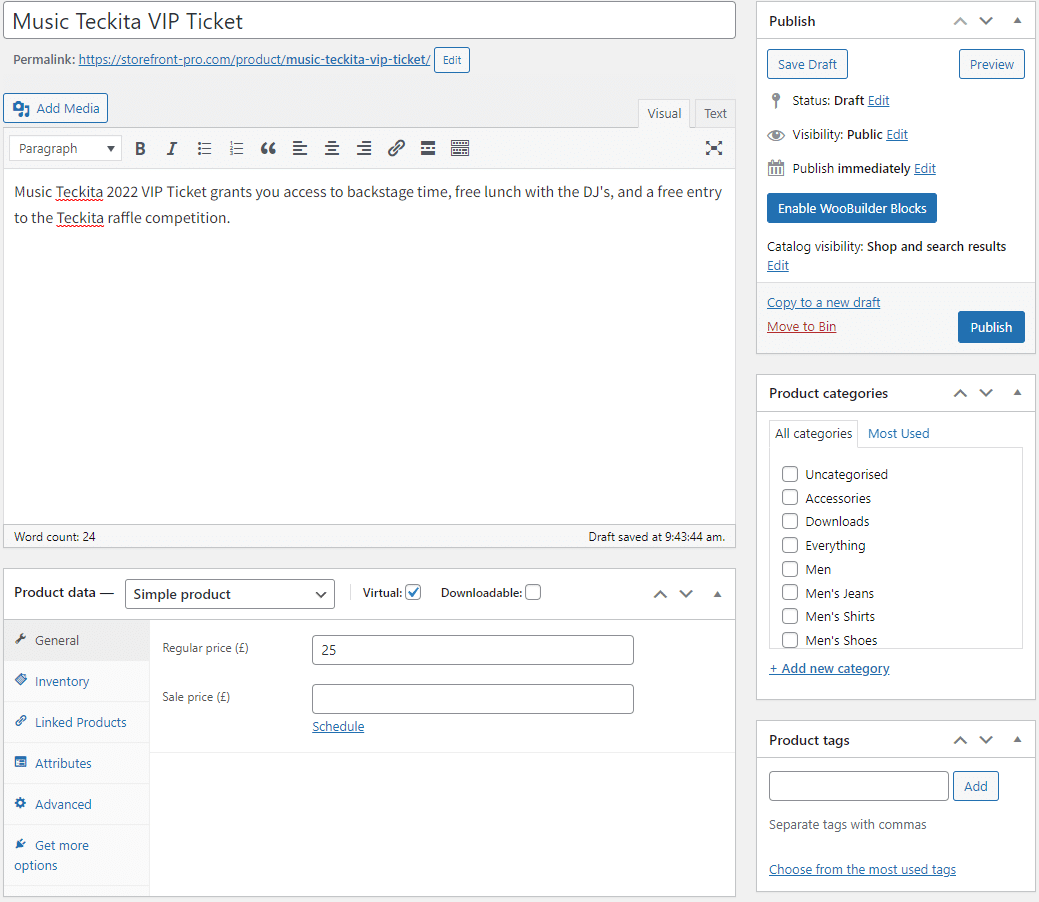Click the blue Publish button

991,327
